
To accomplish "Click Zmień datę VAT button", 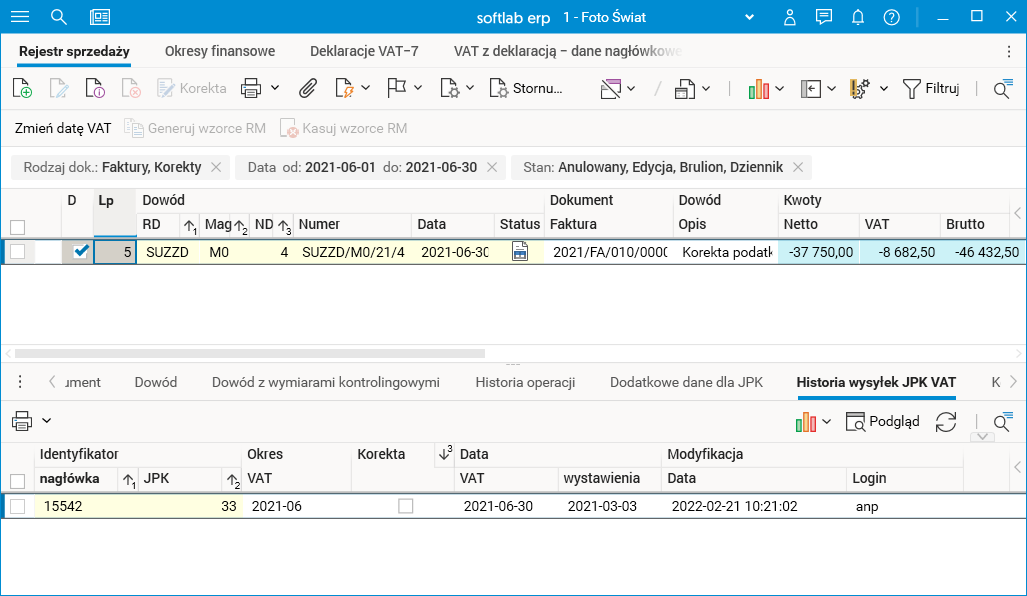I will (63, 128).
